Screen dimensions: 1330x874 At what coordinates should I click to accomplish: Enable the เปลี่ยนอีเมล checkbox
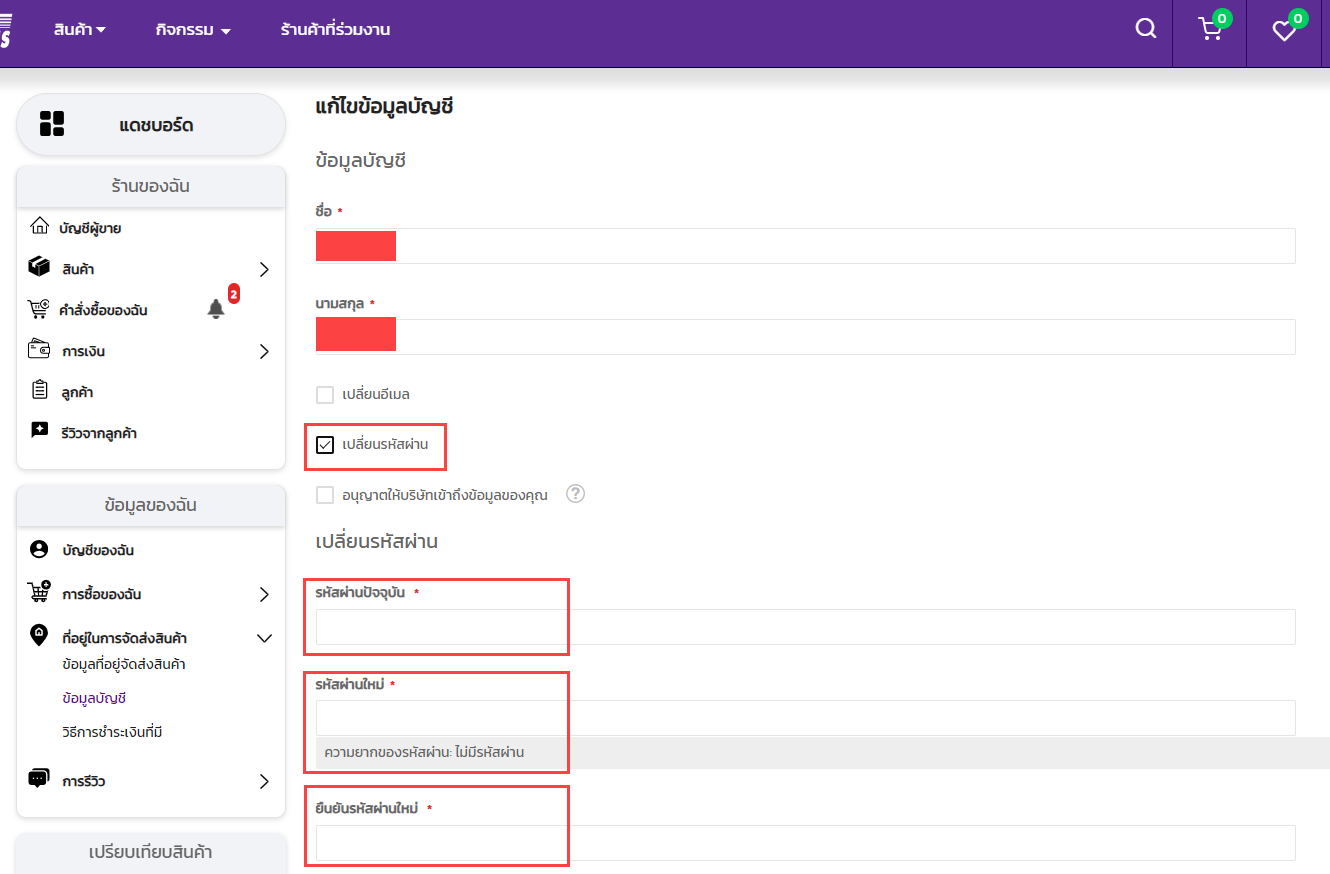coord(325,394)
